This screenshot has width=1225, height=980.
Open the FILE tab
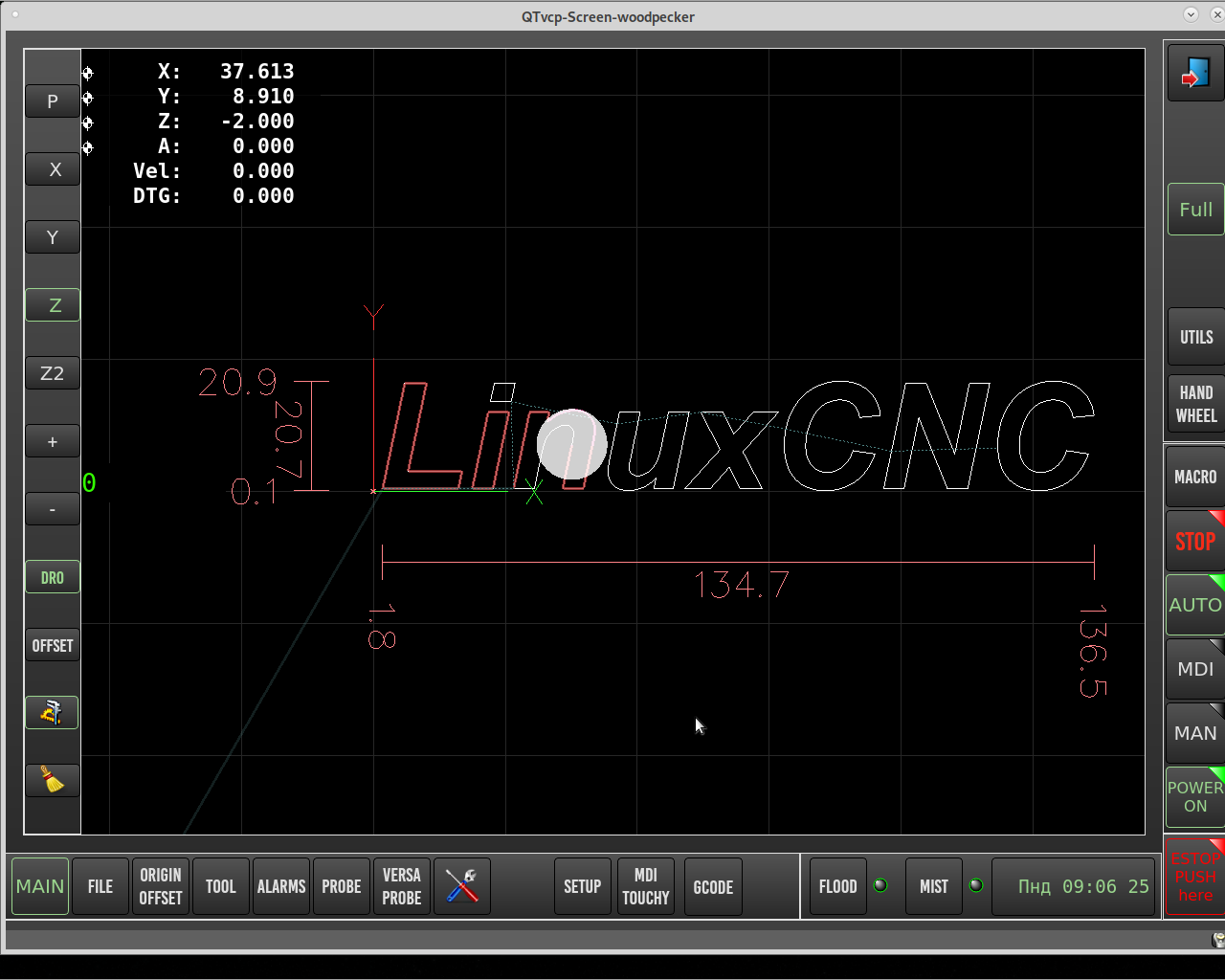pyautogui.click(x=100, y=886)
